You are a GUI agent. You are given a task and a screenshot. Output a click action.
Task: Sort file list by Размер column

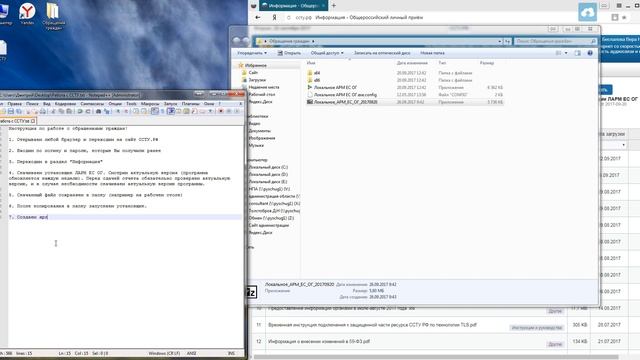coord(487,63)
